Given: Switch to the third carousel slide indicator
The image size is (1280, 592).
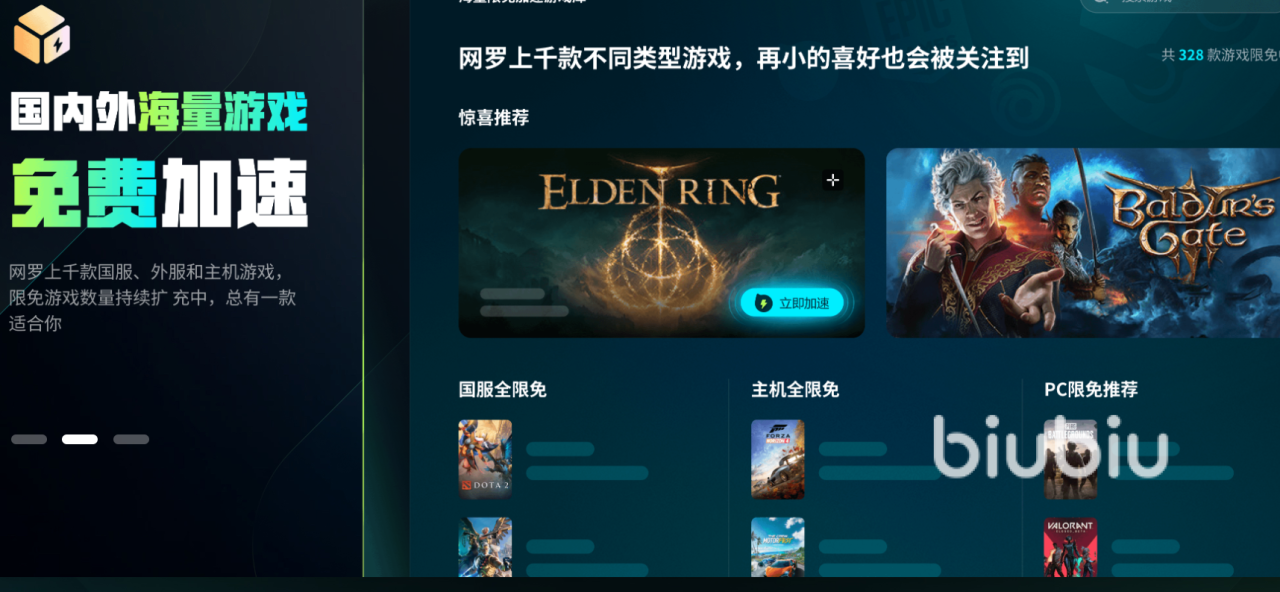Looking at the screenshot, I should [x=131, y=439].
